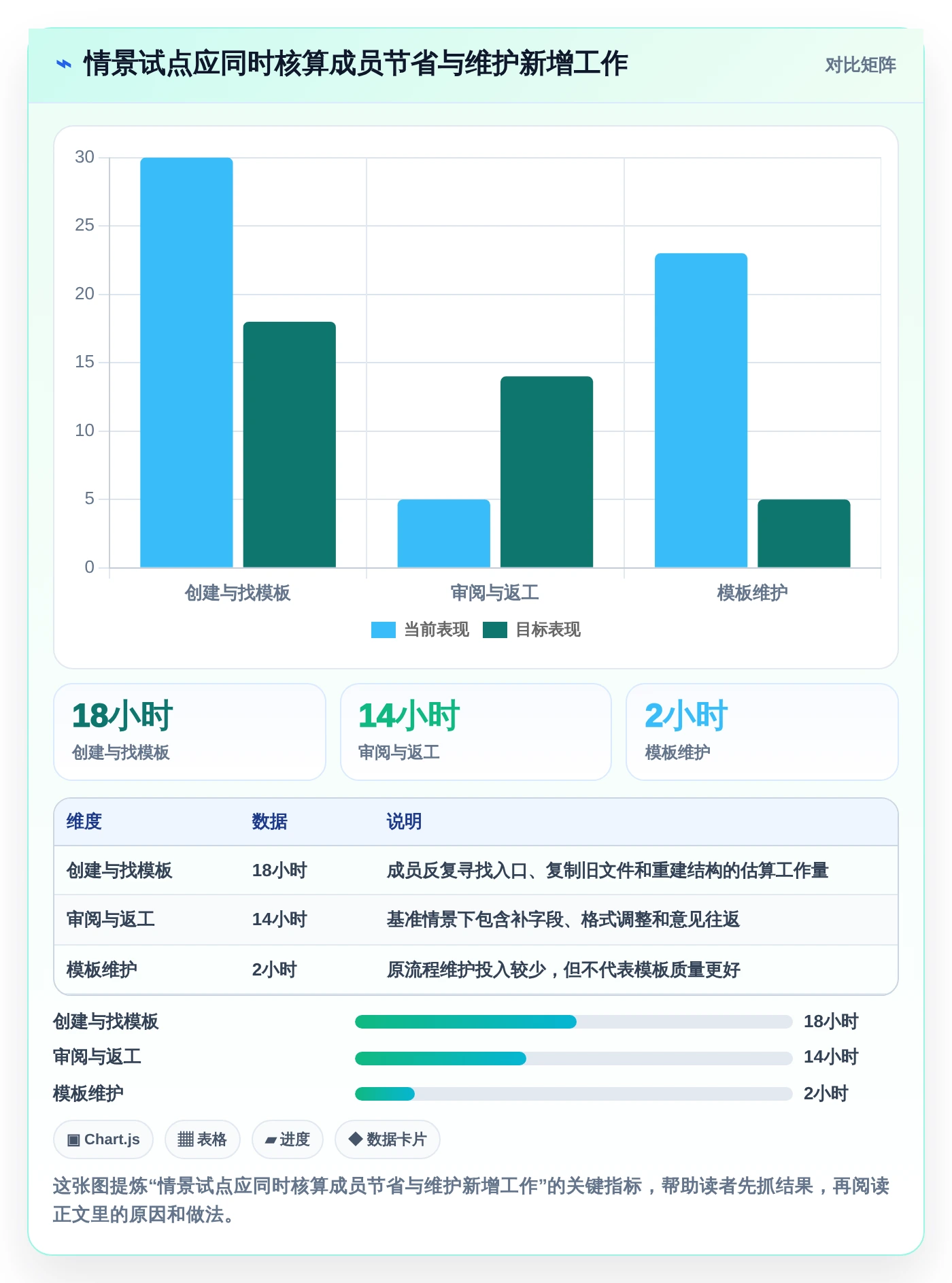Open the 14小时 审阅与返工 data card
Image resolution: width=952 pixels, height=1283 pixels.
[476, 732]
